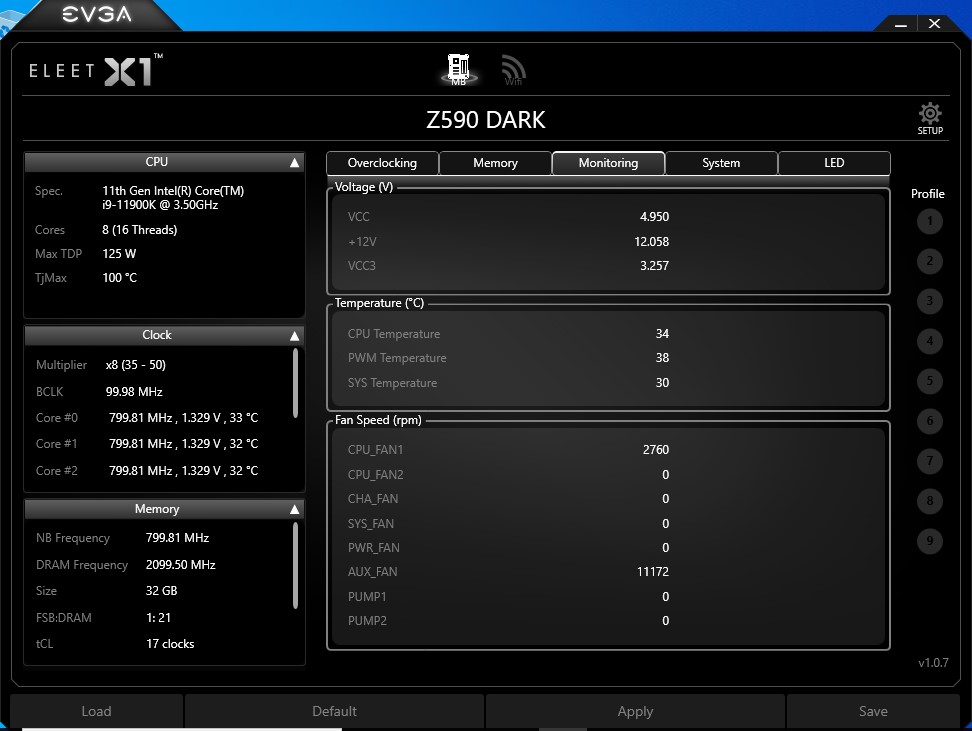Click the Core #1 readings row
The image size is (972, 731).
147,444
